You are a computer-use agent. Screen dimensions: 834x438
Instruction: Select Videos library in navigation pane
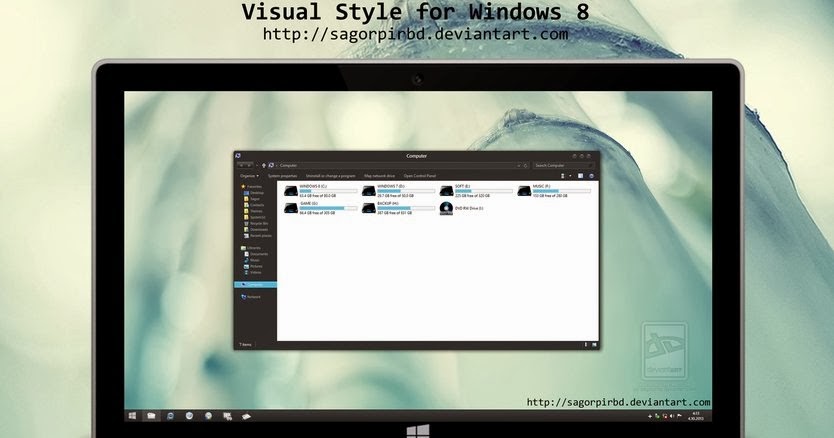(x=253, y=272)
